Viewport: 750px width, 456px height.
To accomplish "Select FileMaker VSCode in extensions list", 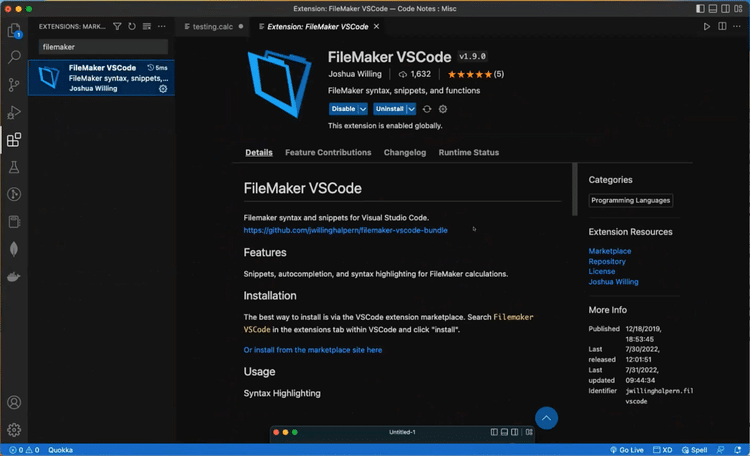I will point(101,78).
